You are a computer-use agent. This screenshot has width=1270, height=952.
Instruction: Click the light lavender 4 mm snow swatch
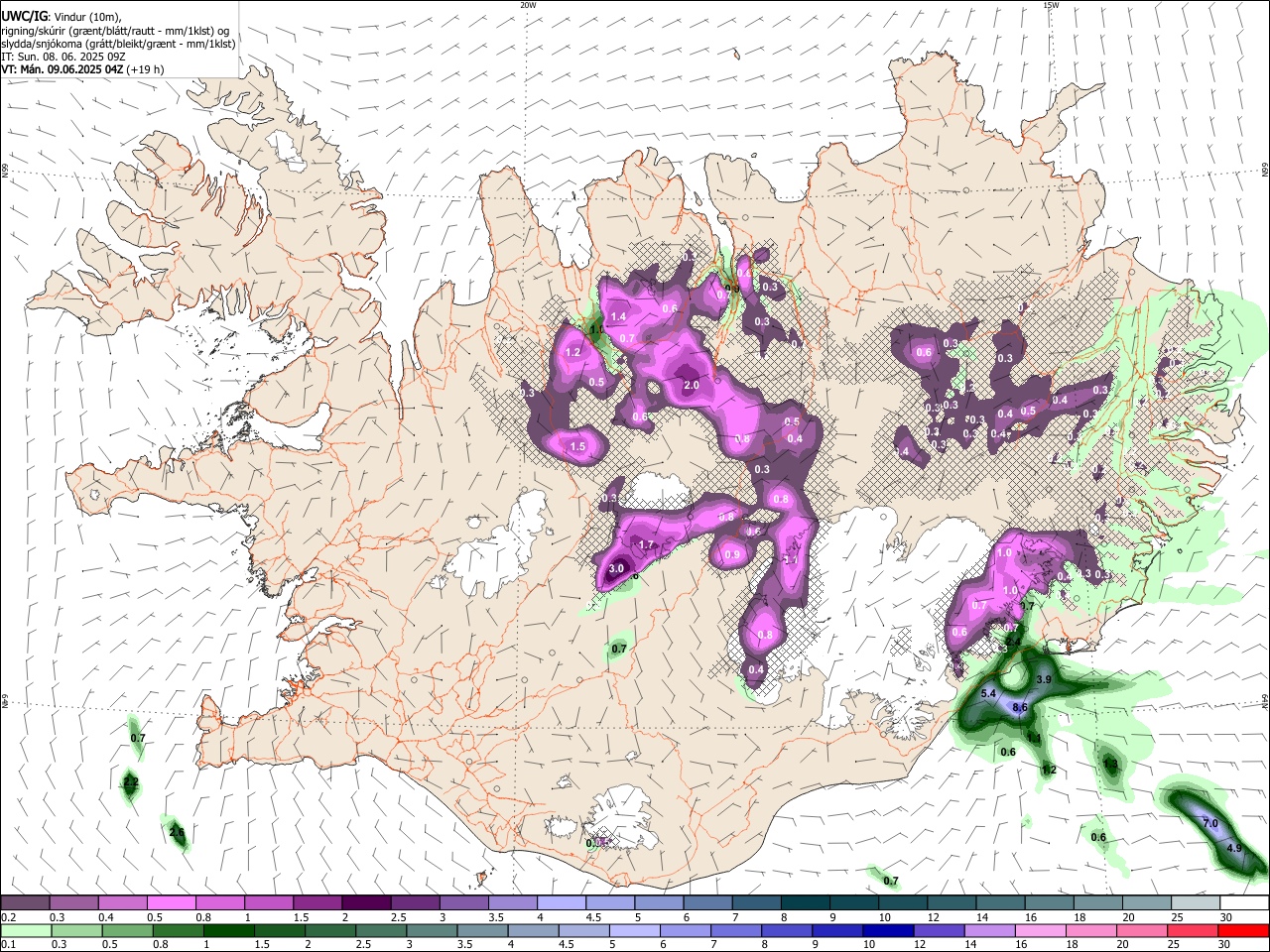(560, 902)
